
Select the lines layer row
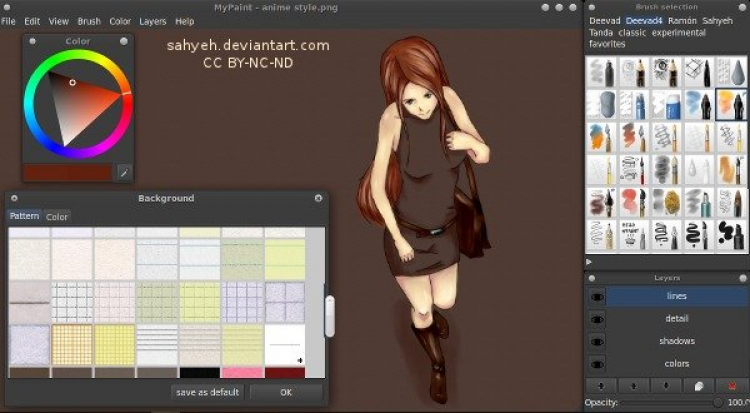click(x=677, y=297)
